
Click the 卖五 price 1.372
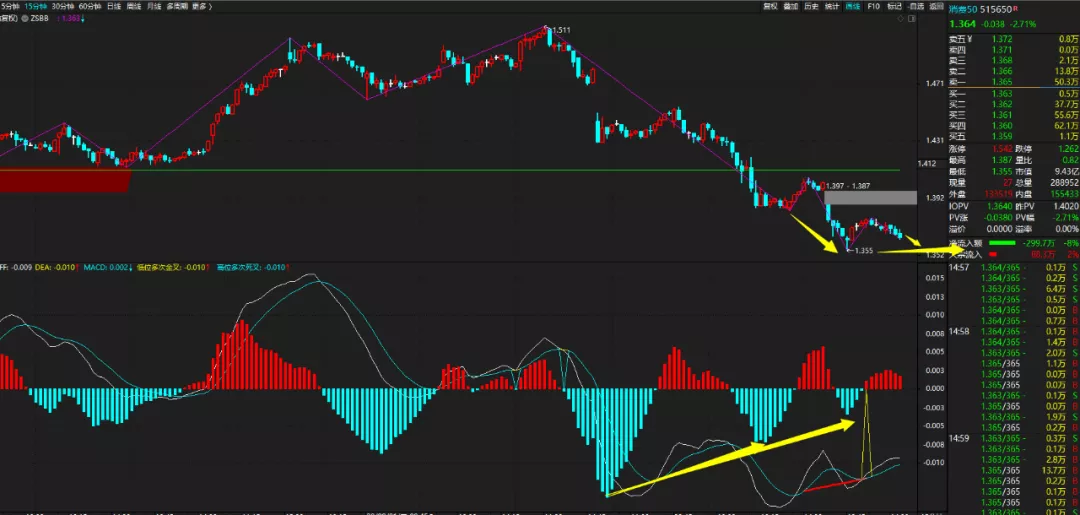[x=1001, y=39]
